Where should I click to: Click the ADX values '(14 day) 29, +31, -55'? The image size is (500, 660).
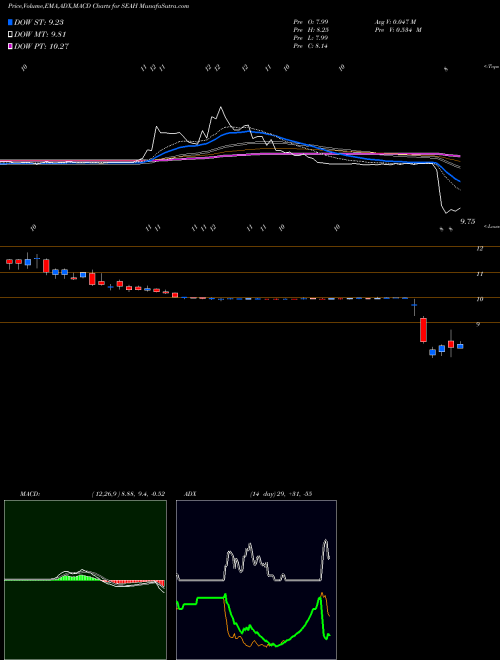click(x=281, y=494)
